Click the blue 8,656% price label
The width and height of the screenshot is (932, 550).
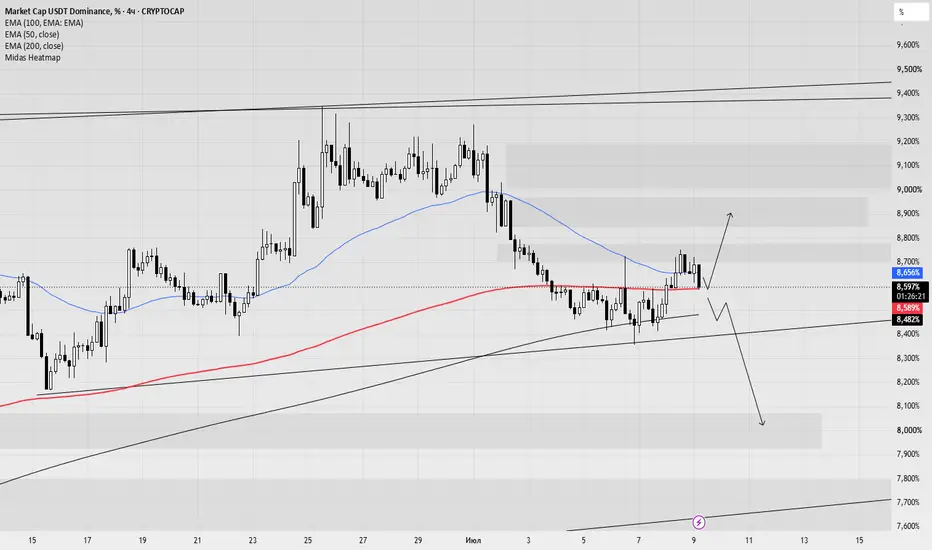point(908,272)
